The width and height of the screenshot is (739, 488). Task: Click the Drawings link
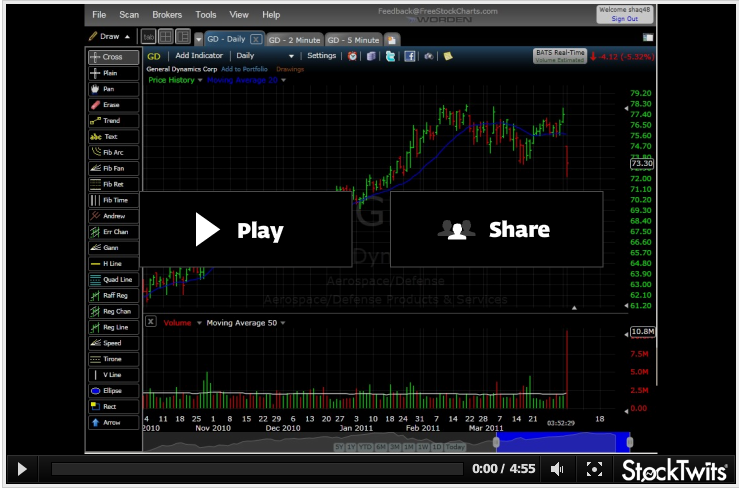coord(290,69)
